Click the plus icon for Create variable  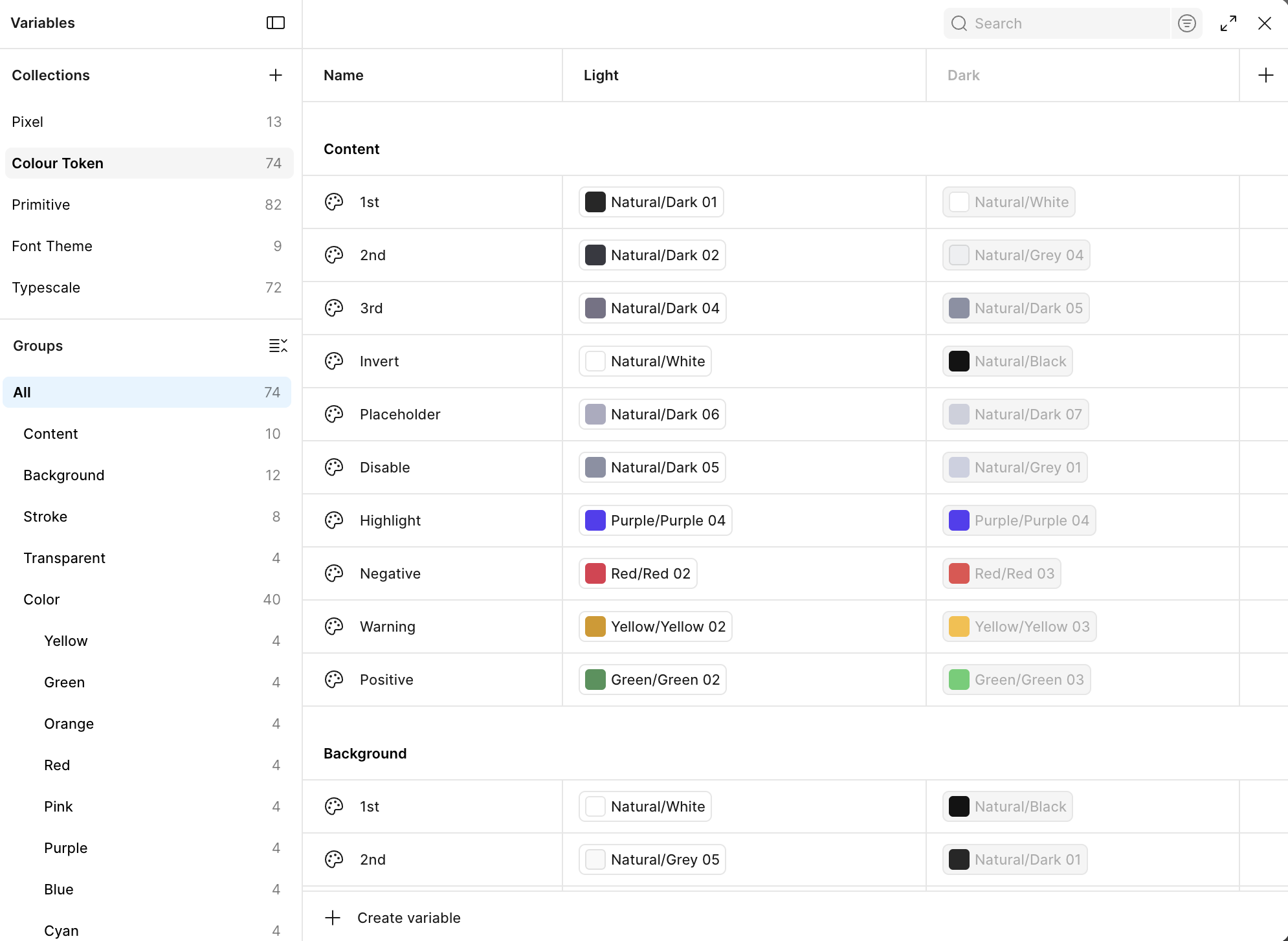[333, 918]
